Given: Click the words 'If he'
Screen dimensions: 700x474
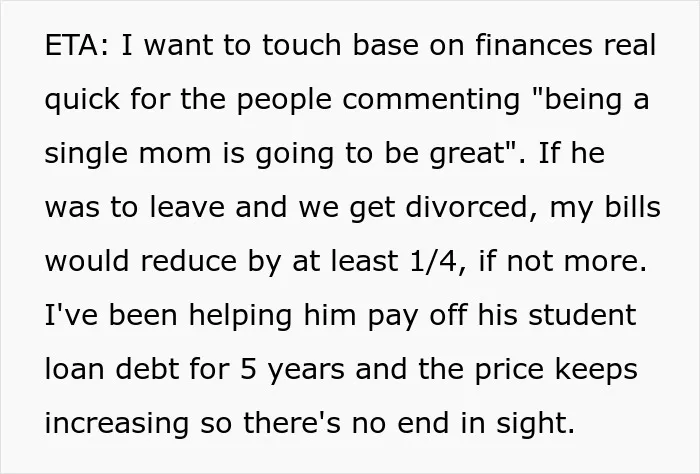Looking at the screenshot, I should (572, 153).
